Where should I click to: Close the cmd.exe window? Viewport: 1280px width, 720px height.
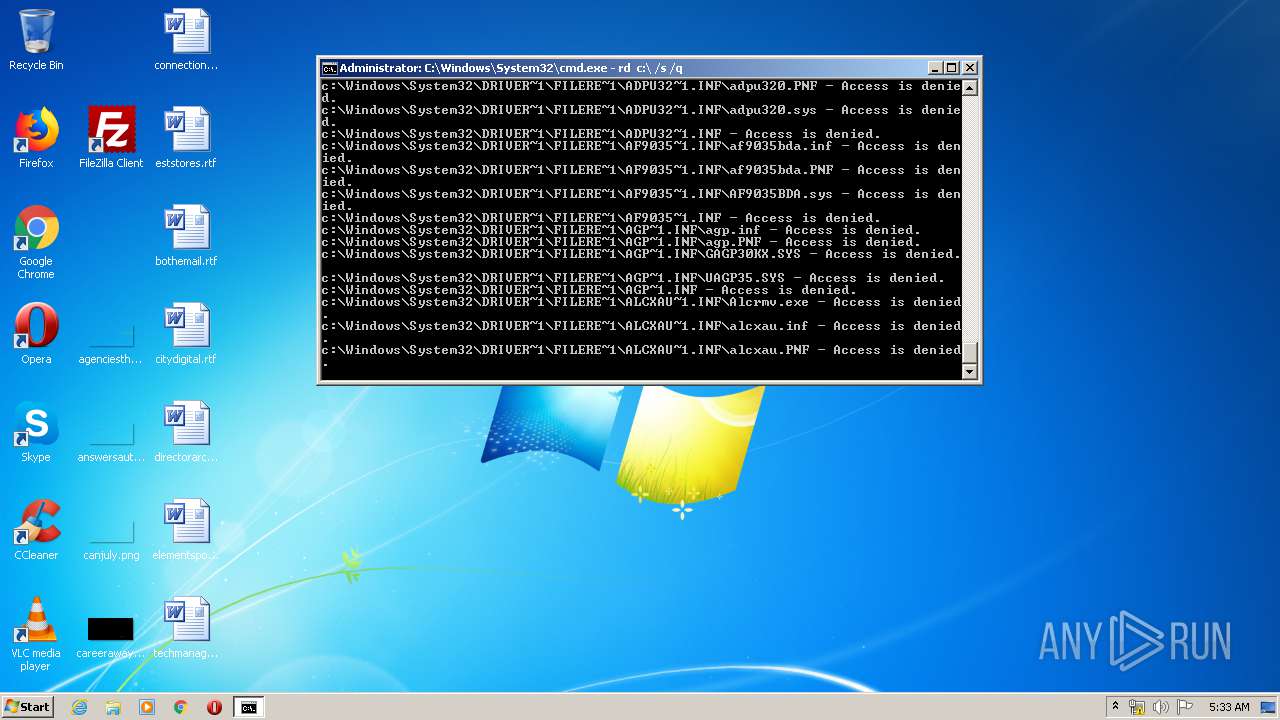[x=970, y=68]
